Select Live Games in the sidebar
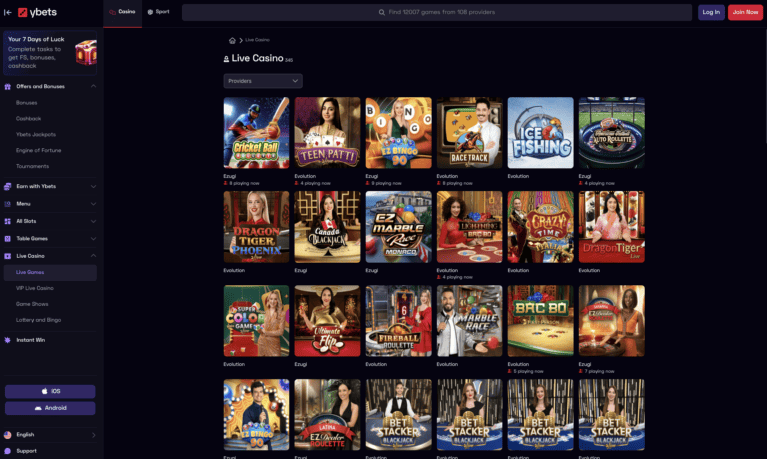The image size is (767, 459). (x=50, y=273)
